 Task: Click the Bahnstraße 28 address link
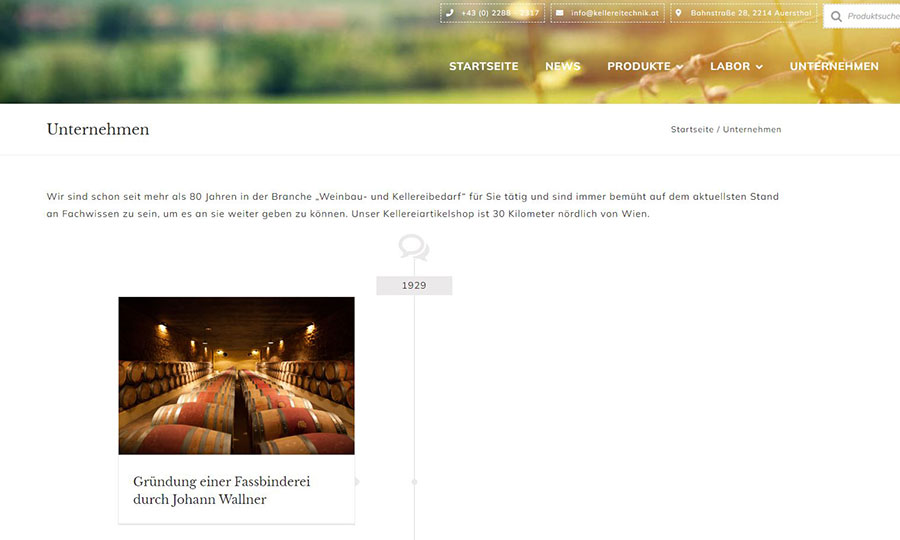pyautogui.click(x=751, y=13)
